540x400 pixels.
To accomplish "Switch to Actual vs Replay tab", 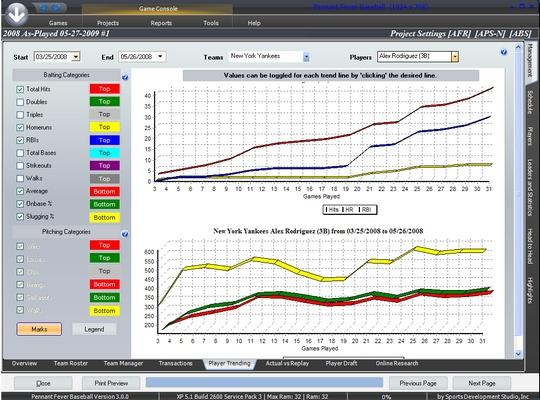I will click(x=287, y=363).
